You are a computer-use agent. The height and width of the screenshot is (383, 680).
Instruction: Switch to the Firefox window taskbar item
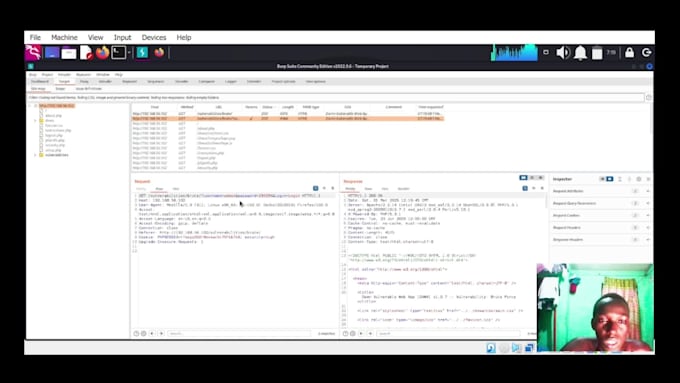tap(159, 52)
